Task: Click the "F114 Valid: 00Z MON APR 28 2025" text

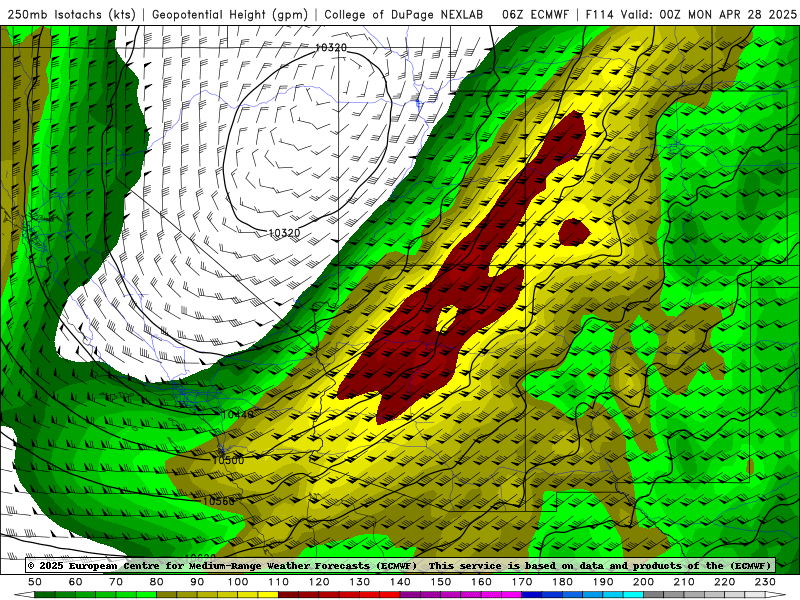Action: click(691, 14)
